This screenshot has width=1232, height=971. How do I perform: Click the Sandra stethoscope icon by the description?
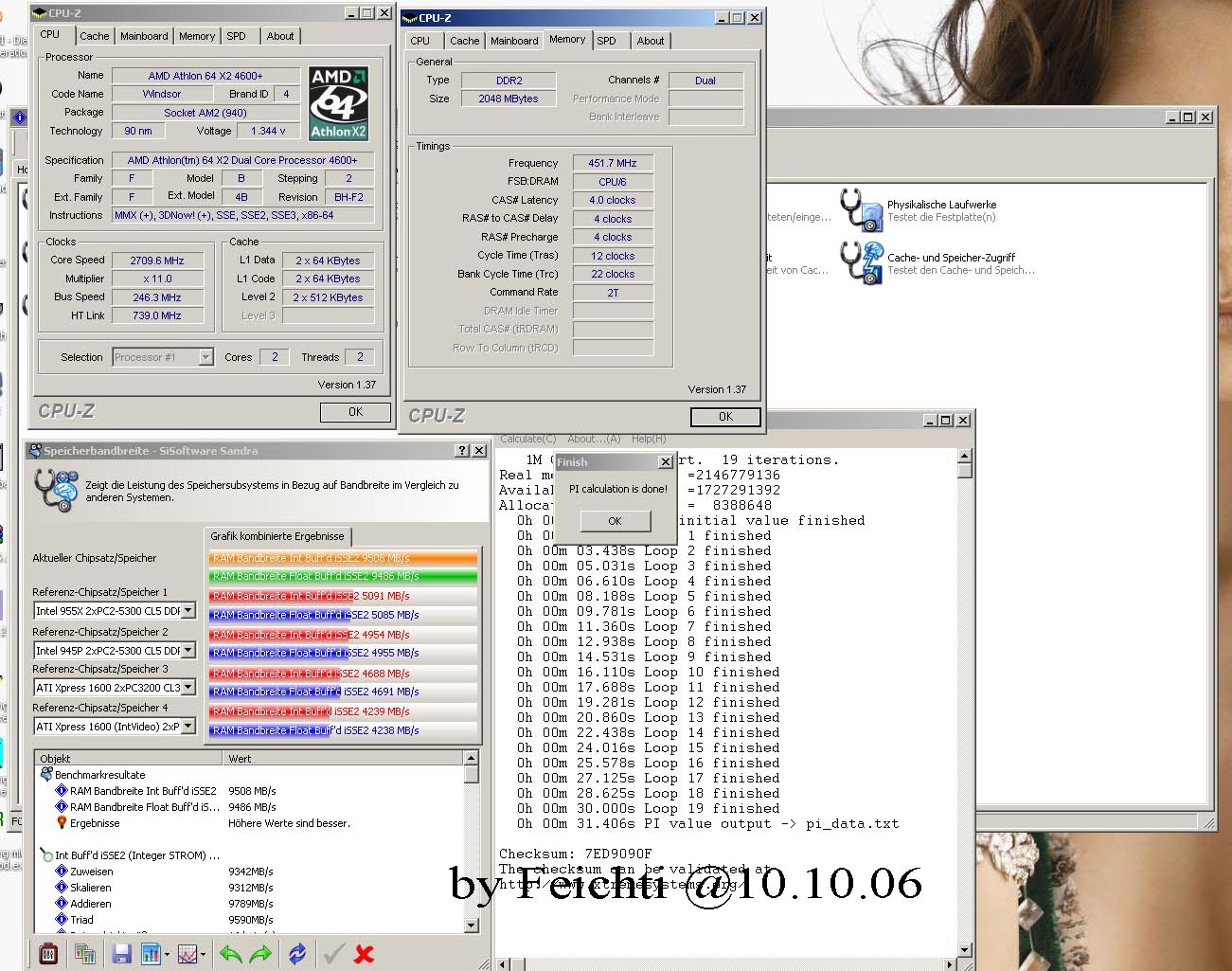pos(56,490)
